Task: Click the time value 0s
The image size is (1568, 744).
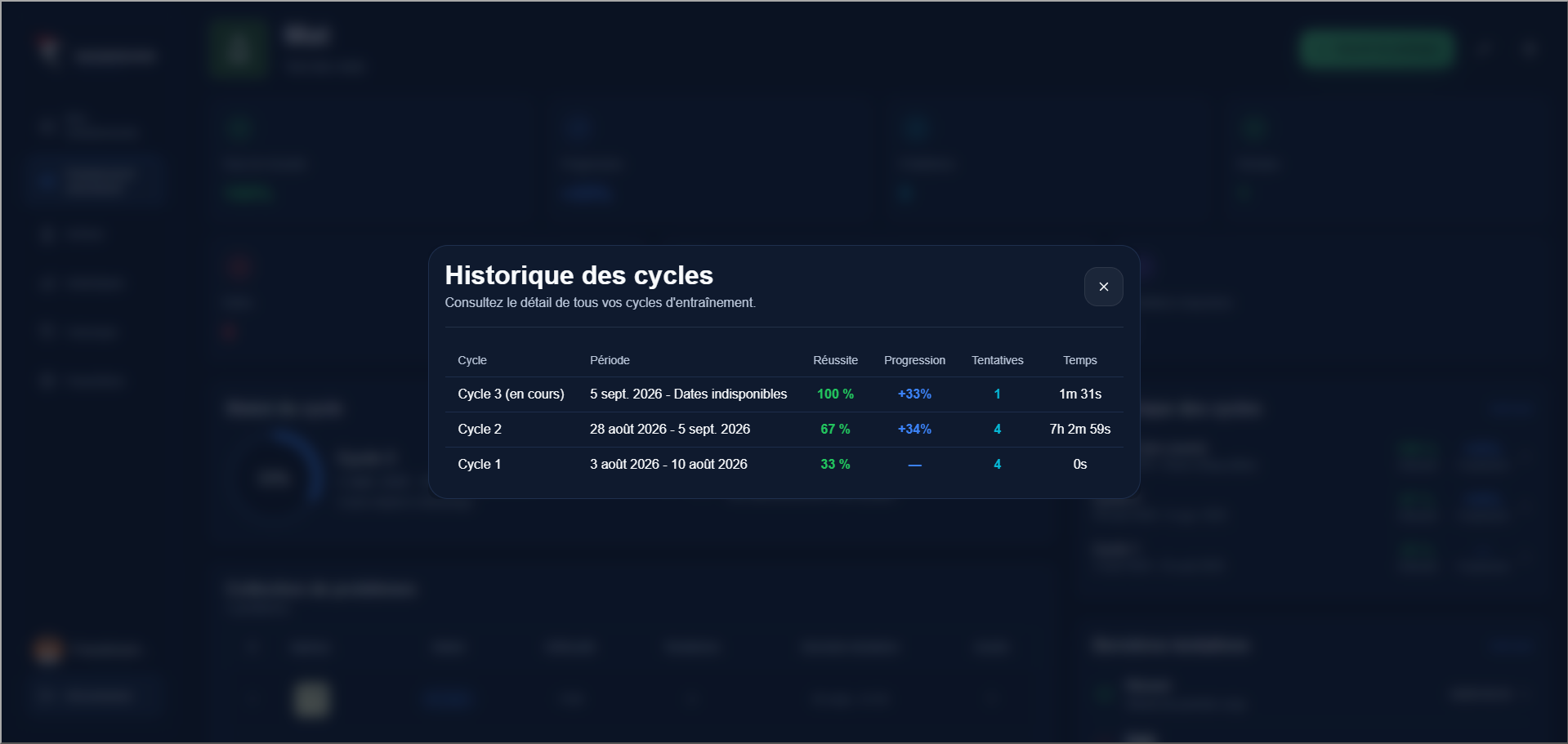Action: (x=1080, y=464)
